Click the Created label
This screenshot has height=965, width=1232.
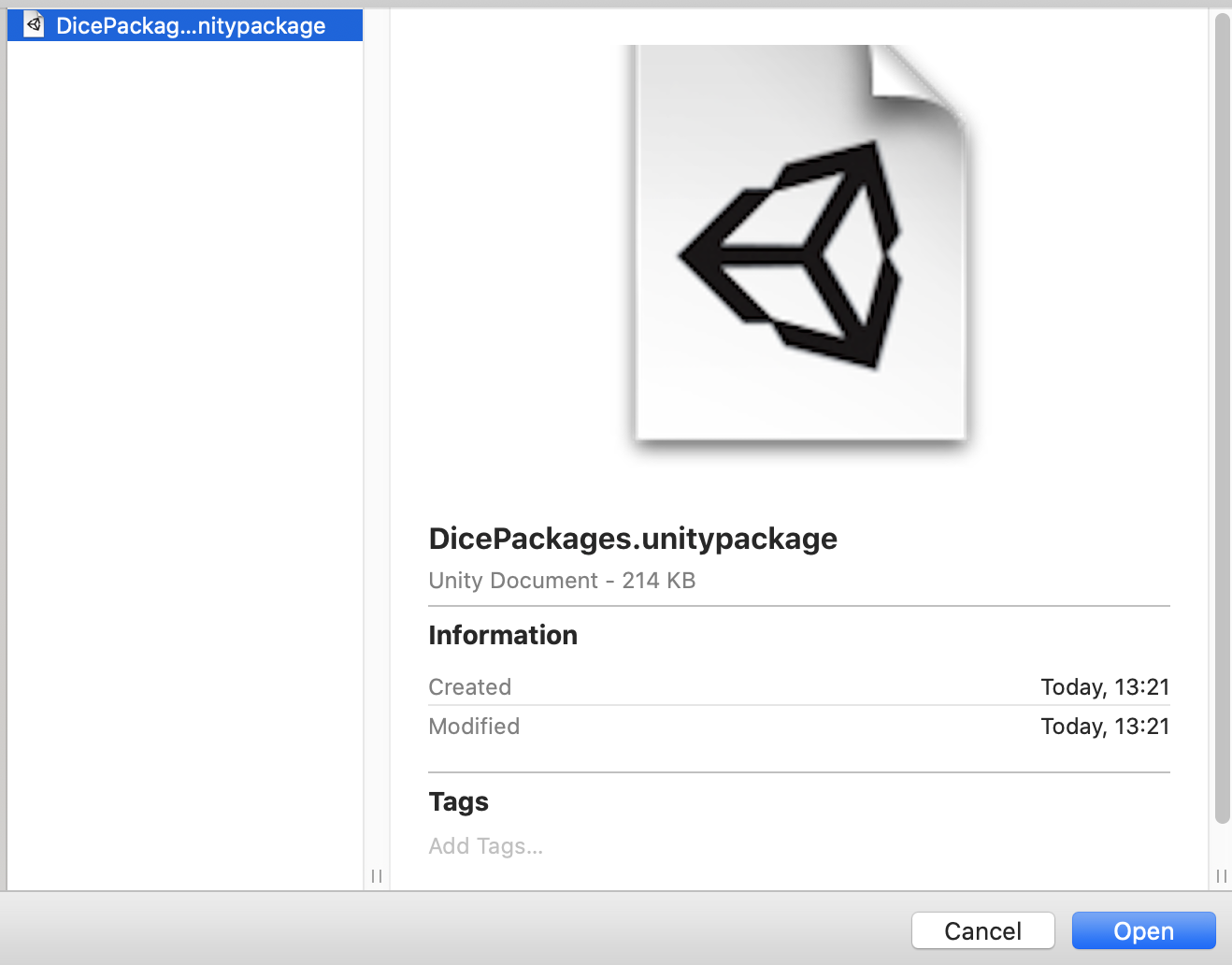pos(469,687)
